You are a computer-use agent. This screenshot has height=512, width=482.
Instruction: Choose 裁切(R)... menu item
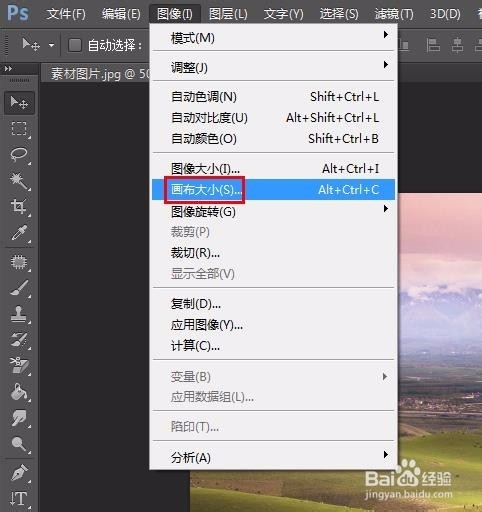(x=273, y=253)
